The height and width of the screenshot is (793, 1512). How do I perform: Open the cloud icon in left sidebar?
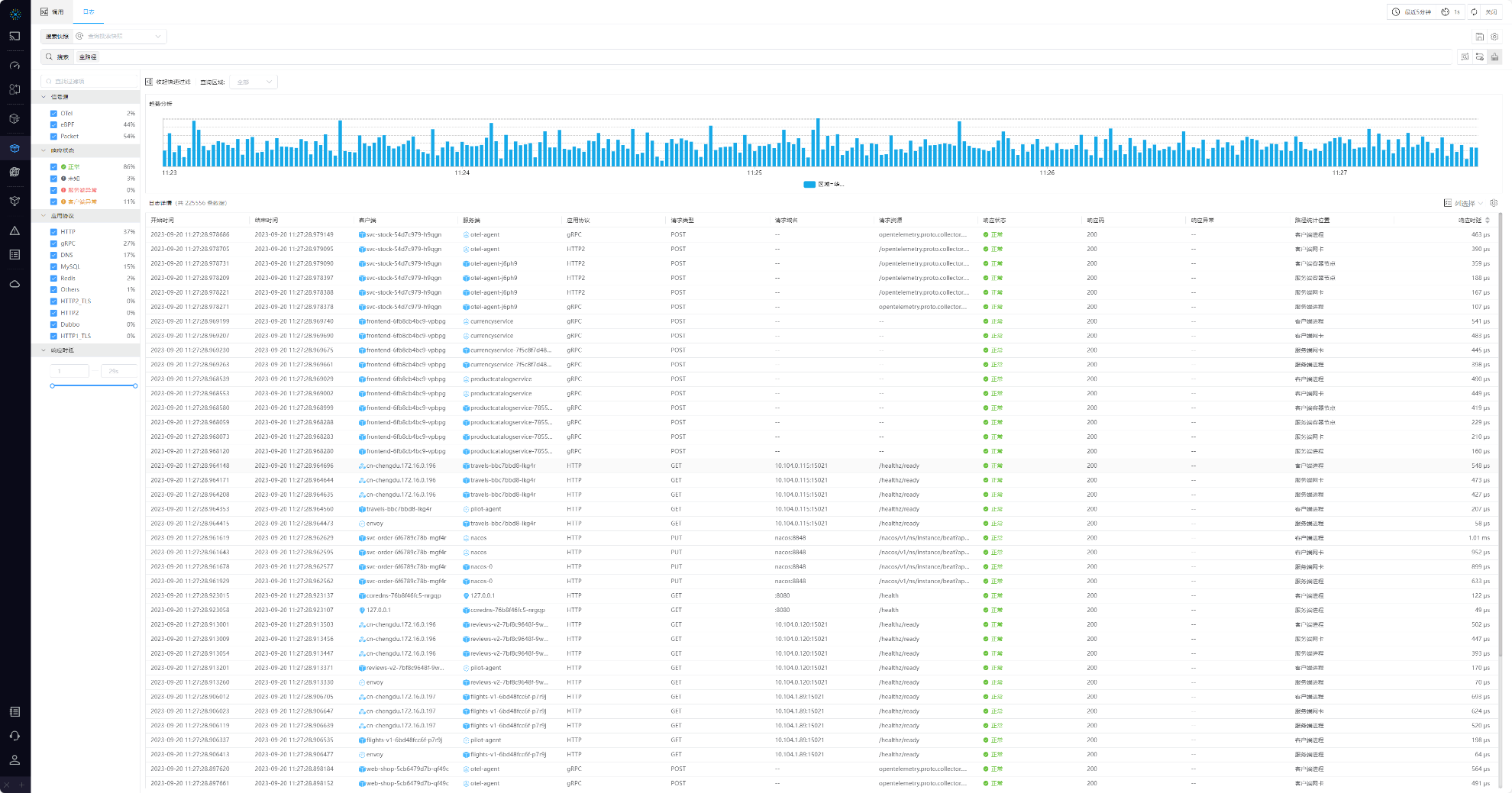point(15,284)
